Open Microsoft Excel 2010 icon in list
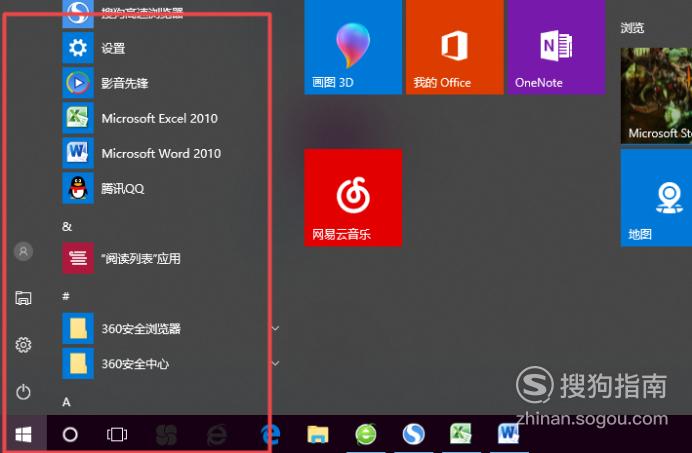 (78, 118)
